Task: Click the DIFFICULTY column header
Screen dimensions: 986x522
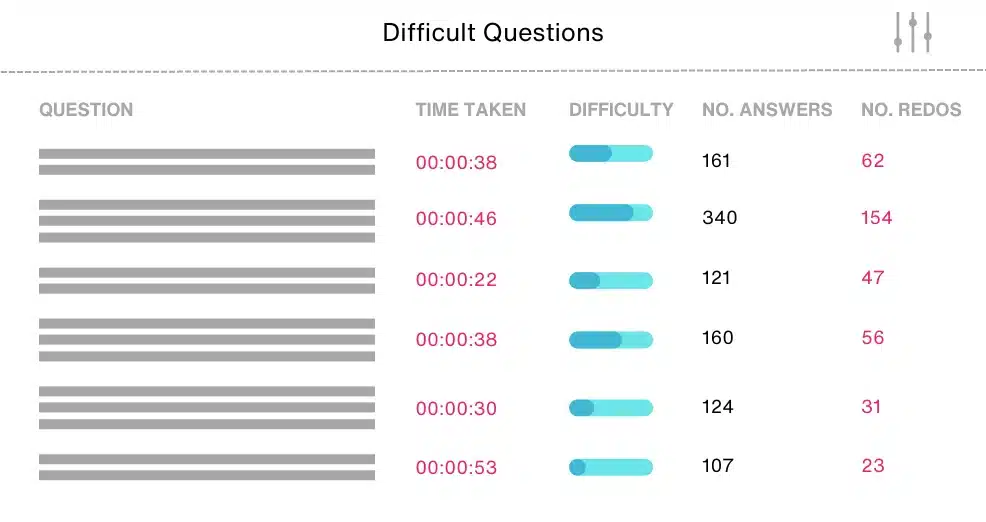Action: pyautogui.click(x=621, y=110)
